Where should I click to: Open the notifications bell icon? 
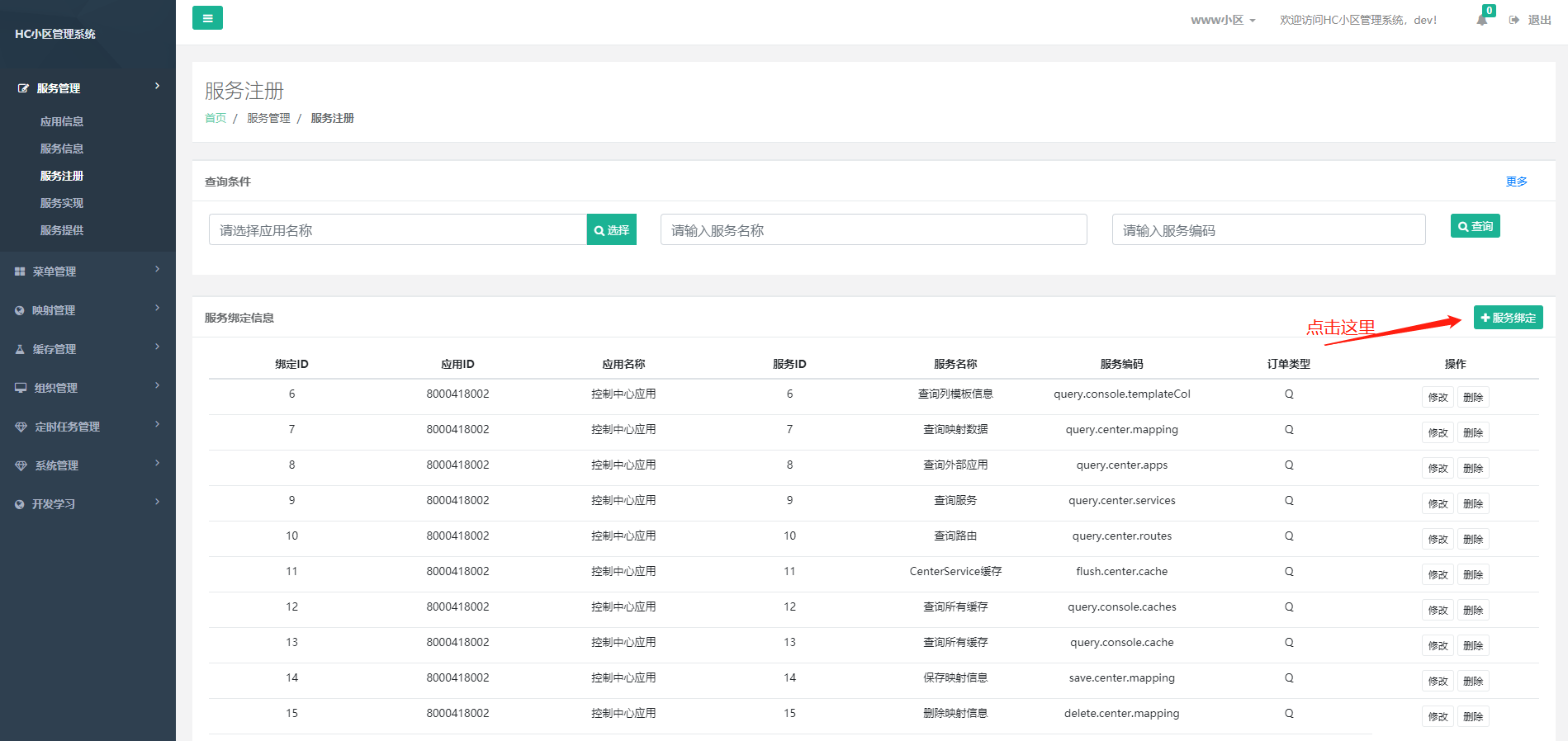[1482, 20]
